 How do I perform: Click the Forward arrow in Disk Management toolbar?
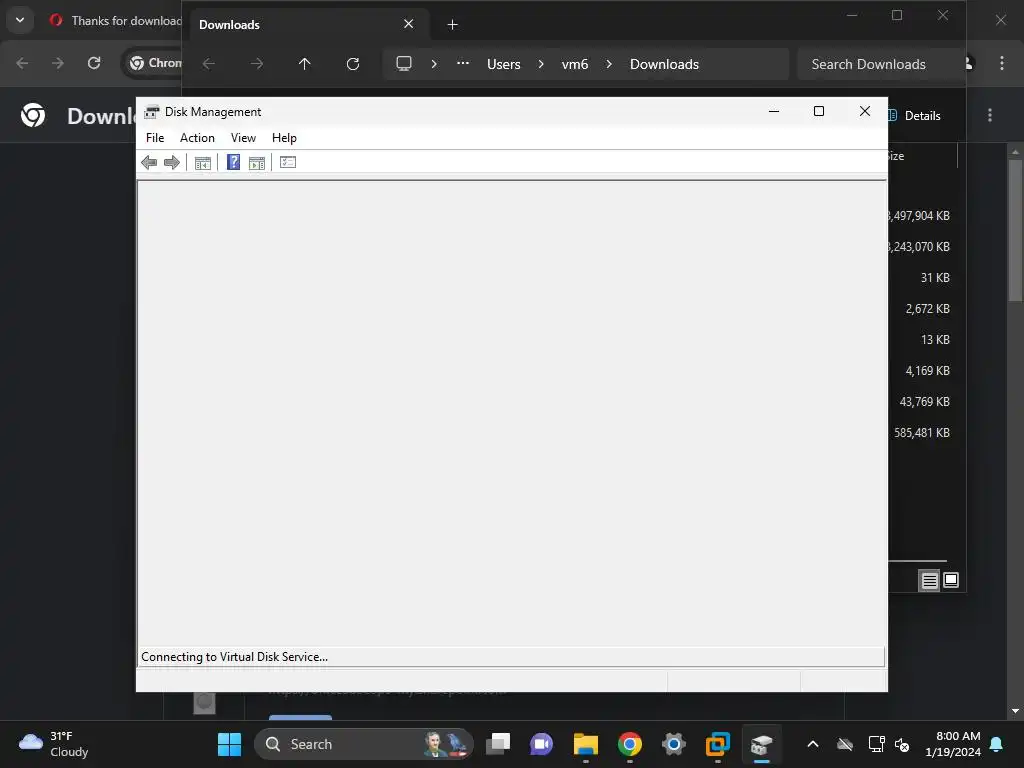coord(172,163)
